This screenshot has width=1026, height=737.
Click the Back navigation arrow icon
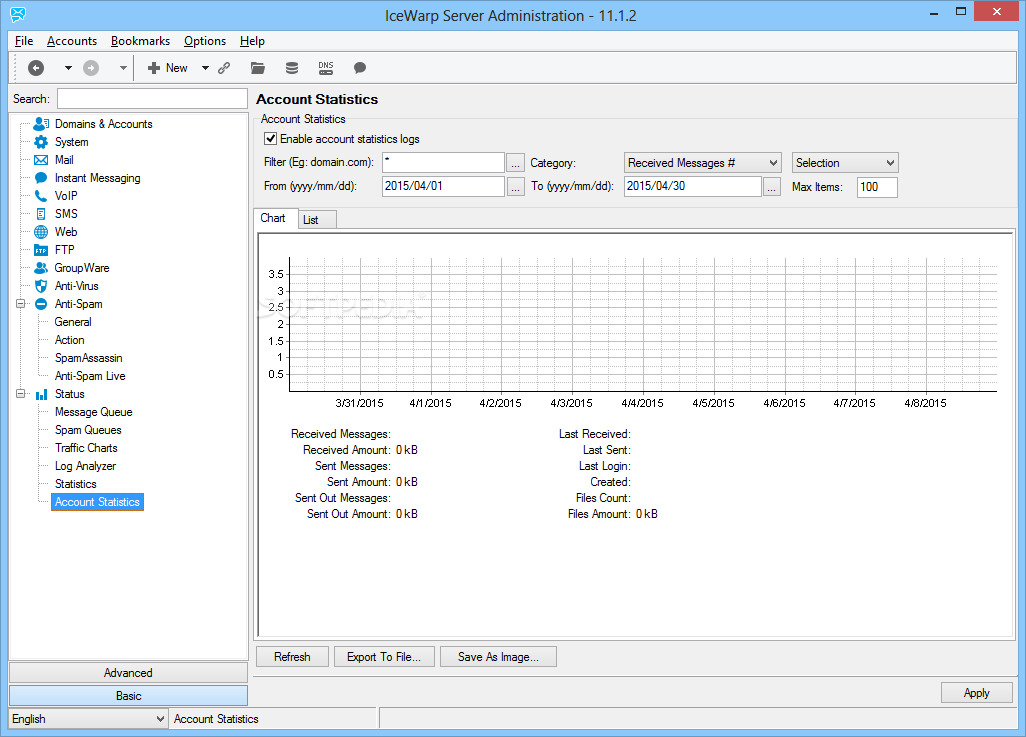(36, 68)
